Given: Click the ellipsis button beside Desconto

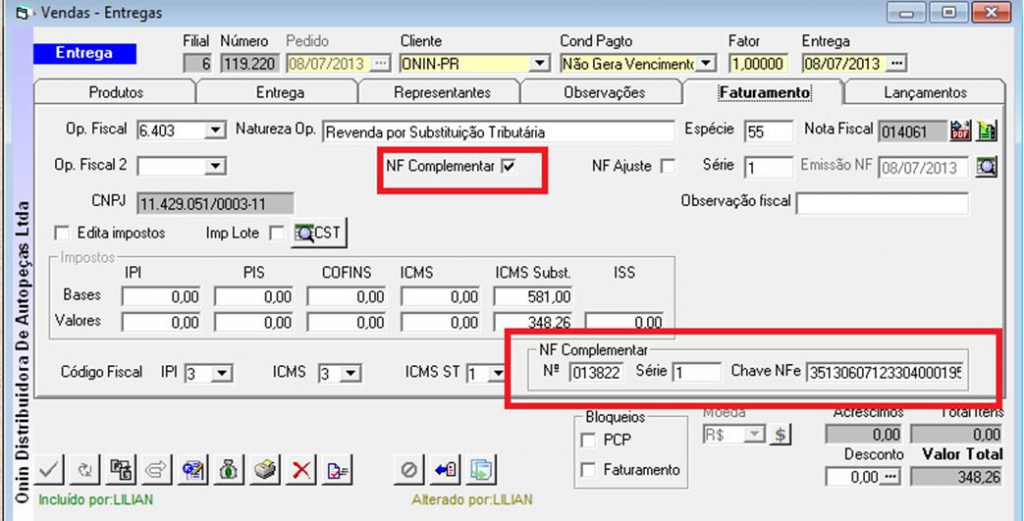Looking at the screenshot, I should coord(889,477).
